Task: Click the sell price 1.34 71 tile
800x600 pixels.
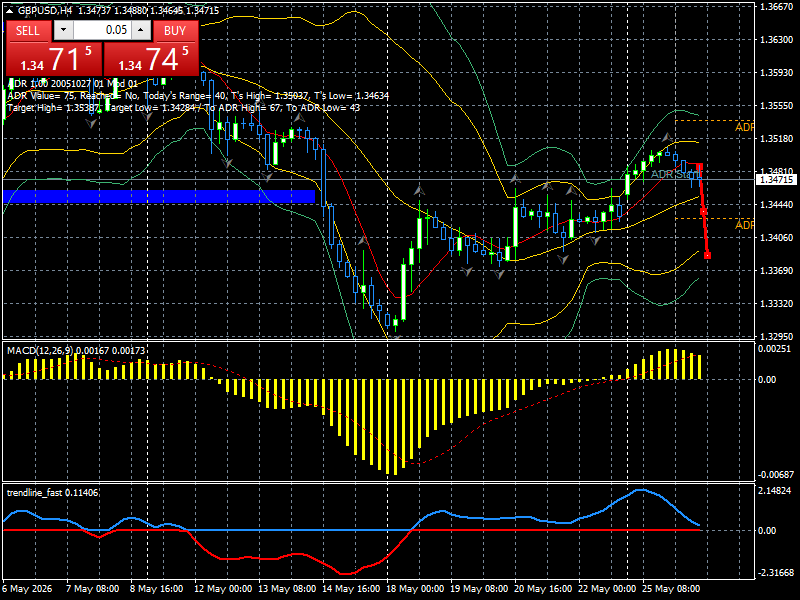Action: [54, 59]
